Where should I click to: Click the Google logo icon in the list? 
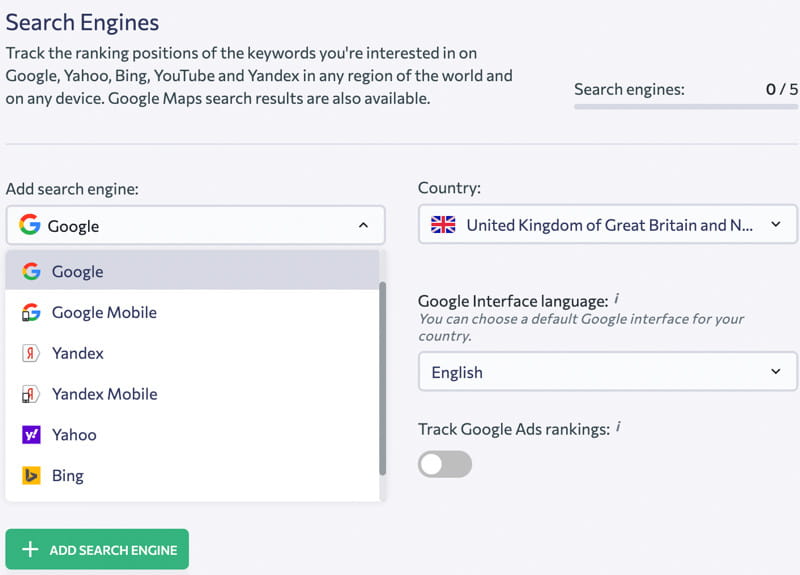pyautogui.click(x=31, y=271)
